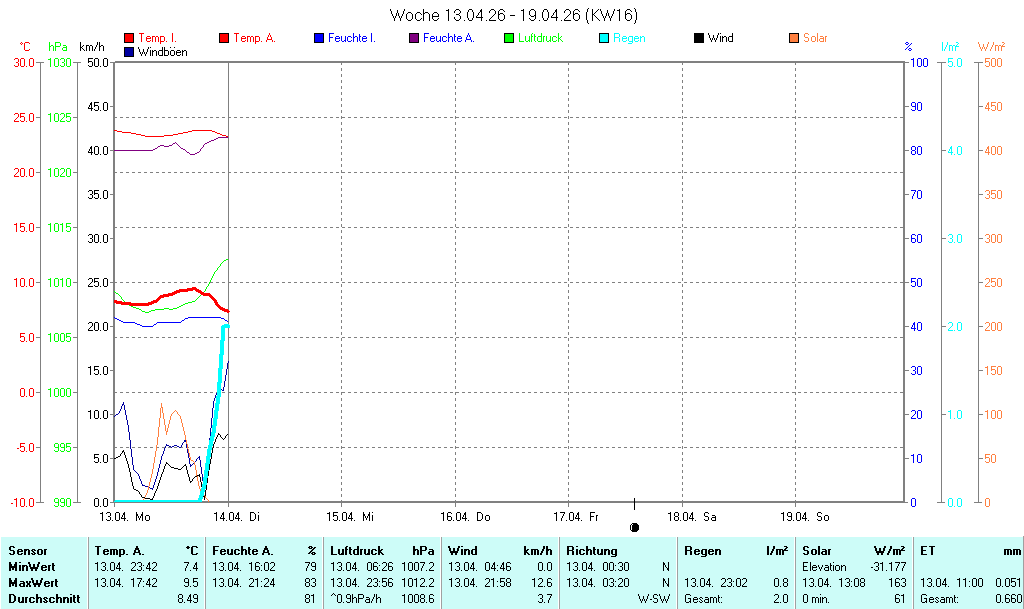Click the green Luftdruck legend swatch

(509, 38)
